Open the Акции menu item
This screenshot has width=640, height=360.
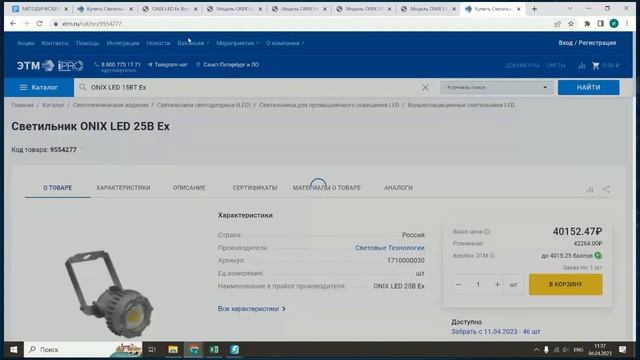[x=26, y=43]
